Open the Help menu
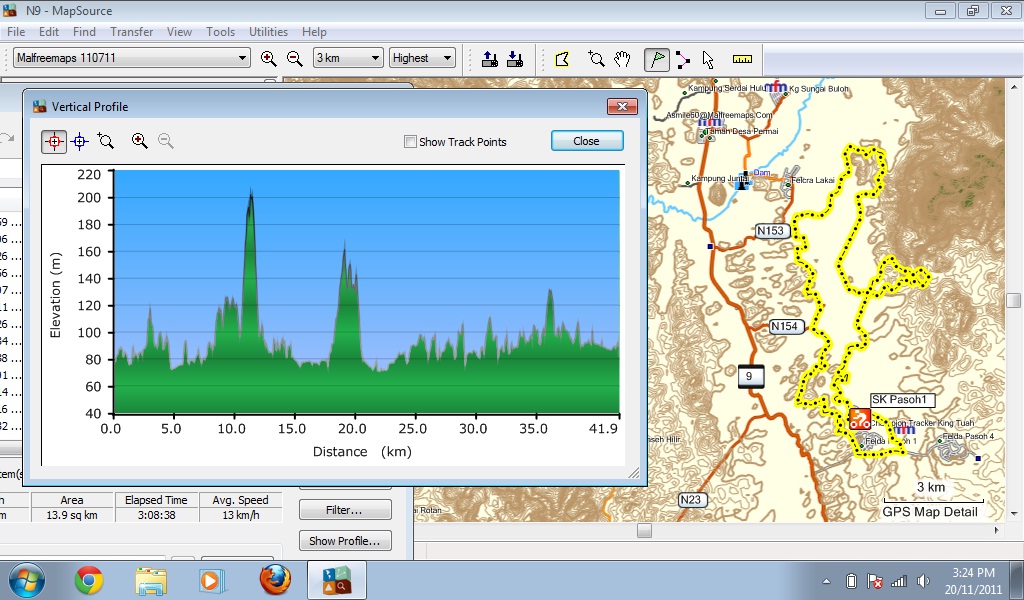The image size is (1024, 600). 313,32
